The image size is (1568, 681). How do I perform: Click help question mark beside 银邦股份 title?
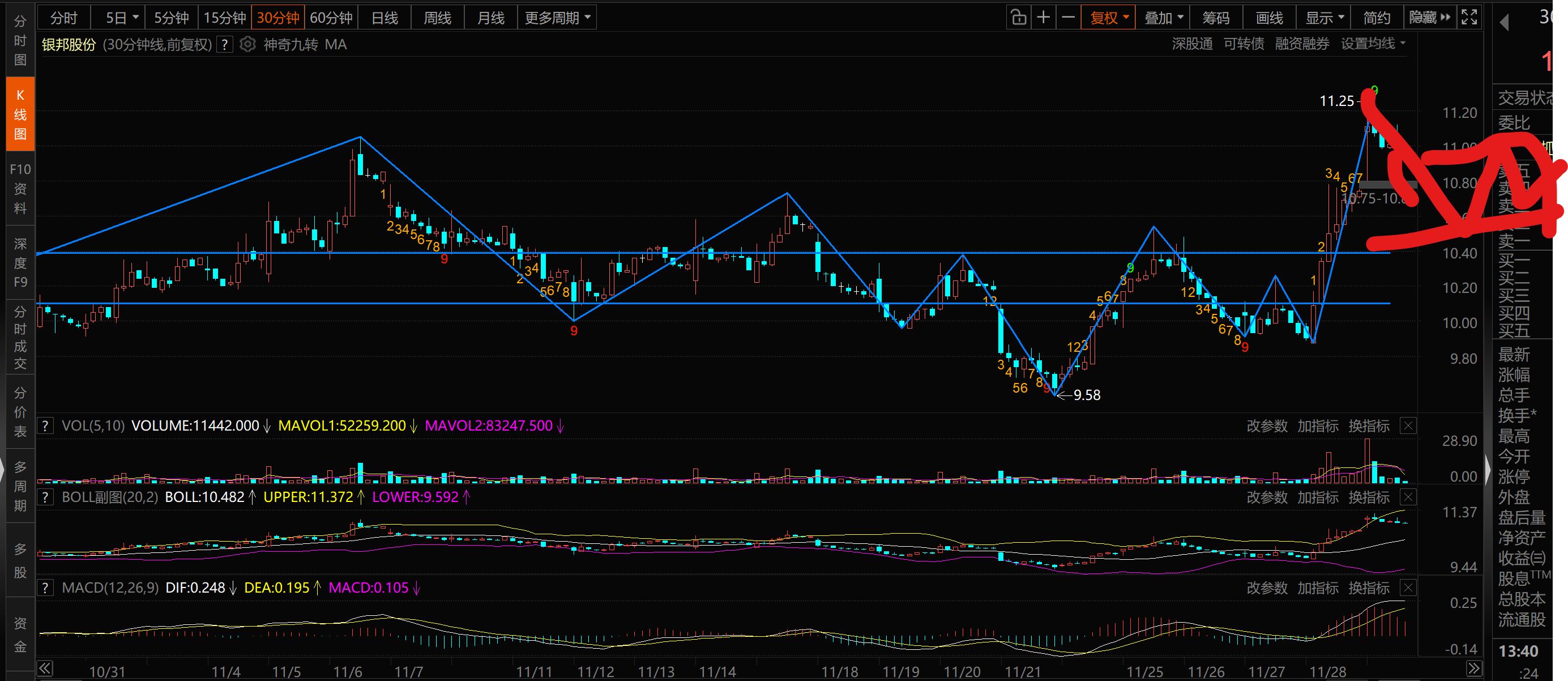[x=225, y=44]
